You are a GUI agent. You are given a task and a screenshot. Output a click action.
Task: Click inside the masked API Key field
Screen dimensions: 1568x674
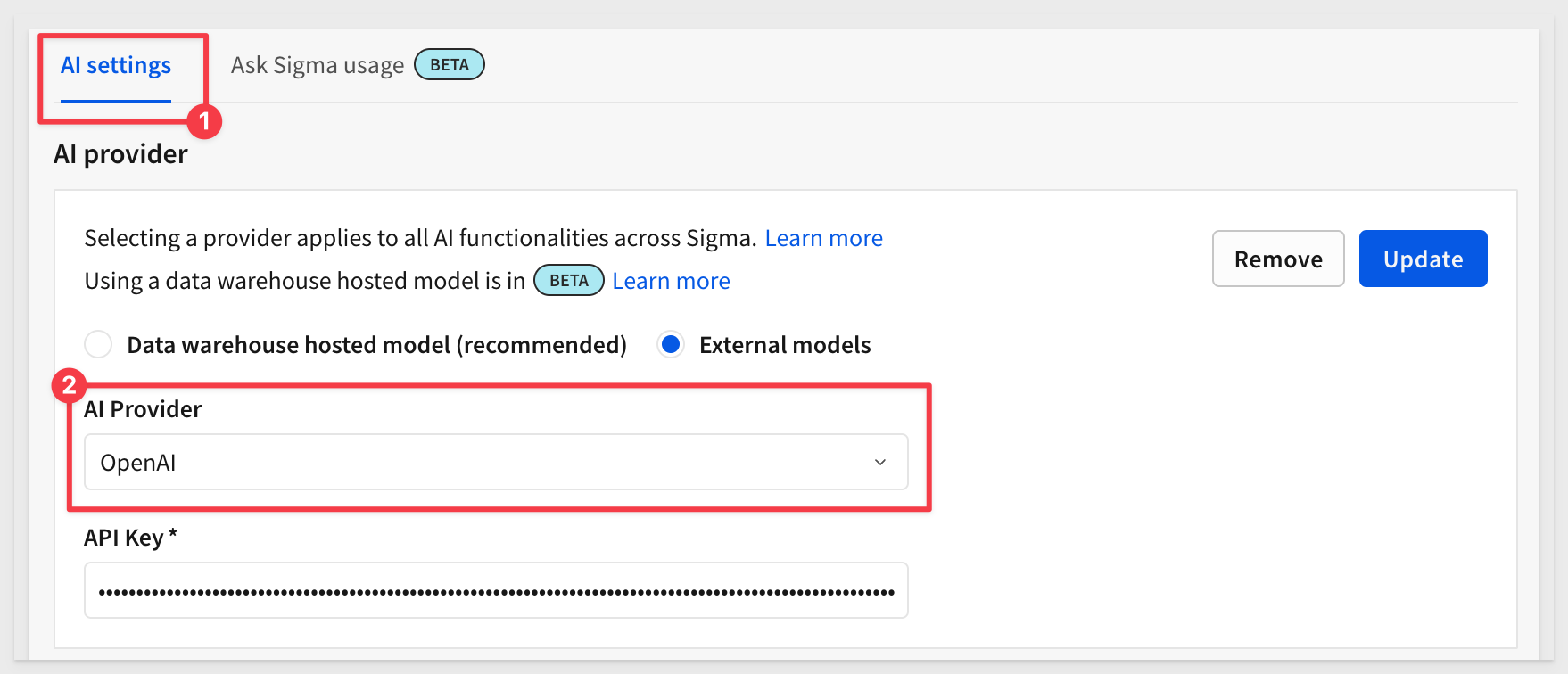tap(496, 590)
